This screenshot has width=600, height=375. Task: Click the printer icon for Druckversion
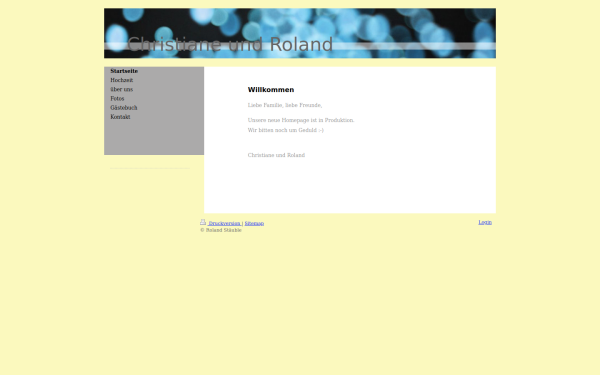(x=203, y=222)
